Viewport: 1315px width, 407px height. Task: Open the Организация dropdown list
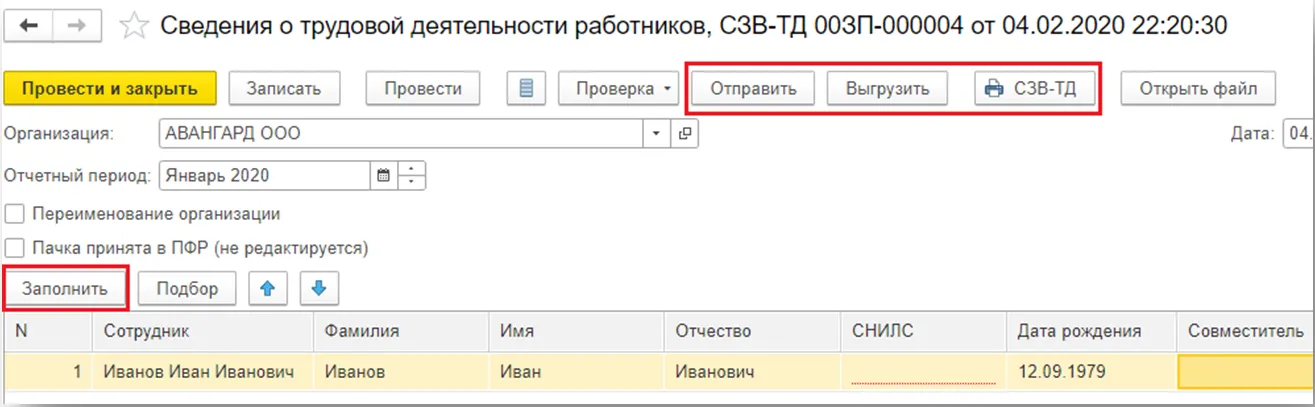pos(657,133)
